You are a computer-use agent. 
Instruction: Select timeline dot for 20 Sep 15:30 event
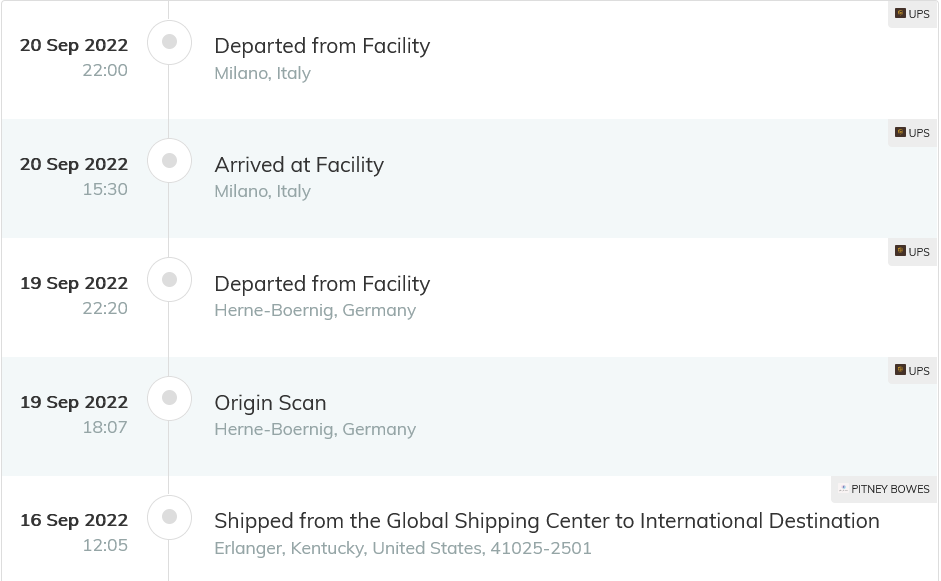point(169,161)
